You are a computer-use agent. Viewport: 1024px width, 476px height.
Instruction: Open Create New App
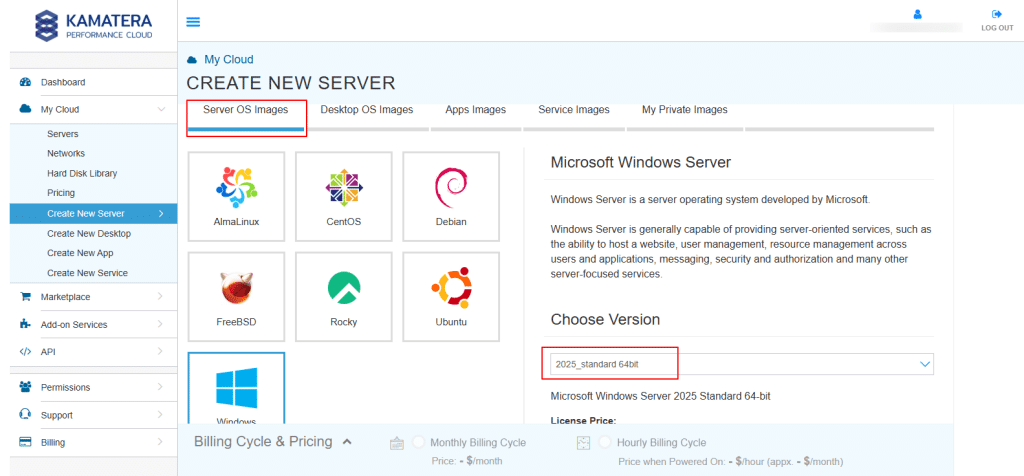80,253
